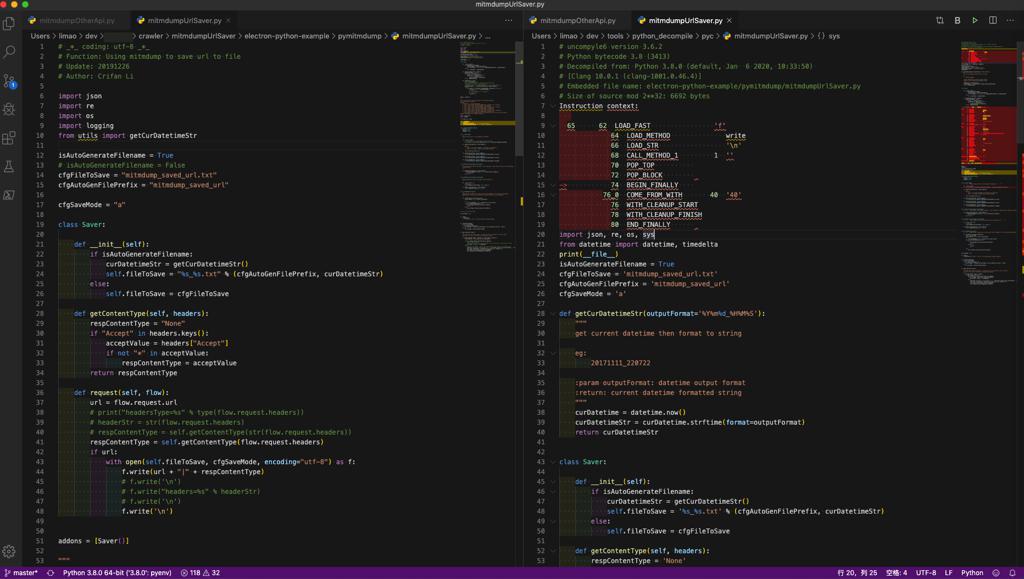The image size is (1024, 579).
Task: Open the feedback smiley in the status bar
Action: pyautogui.click(x=996, y=572)
